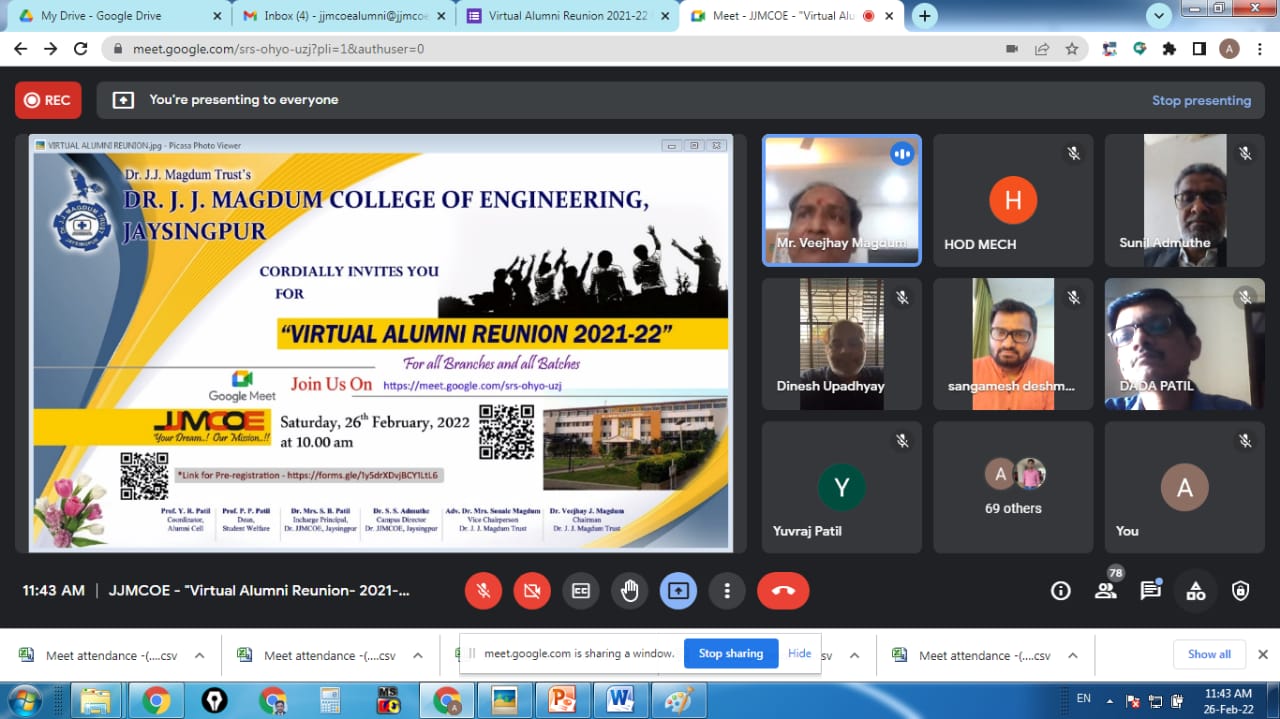The image size is (1280, 719).
Task: Open camera permission icon in the address bar
Action: point(1012,49)
